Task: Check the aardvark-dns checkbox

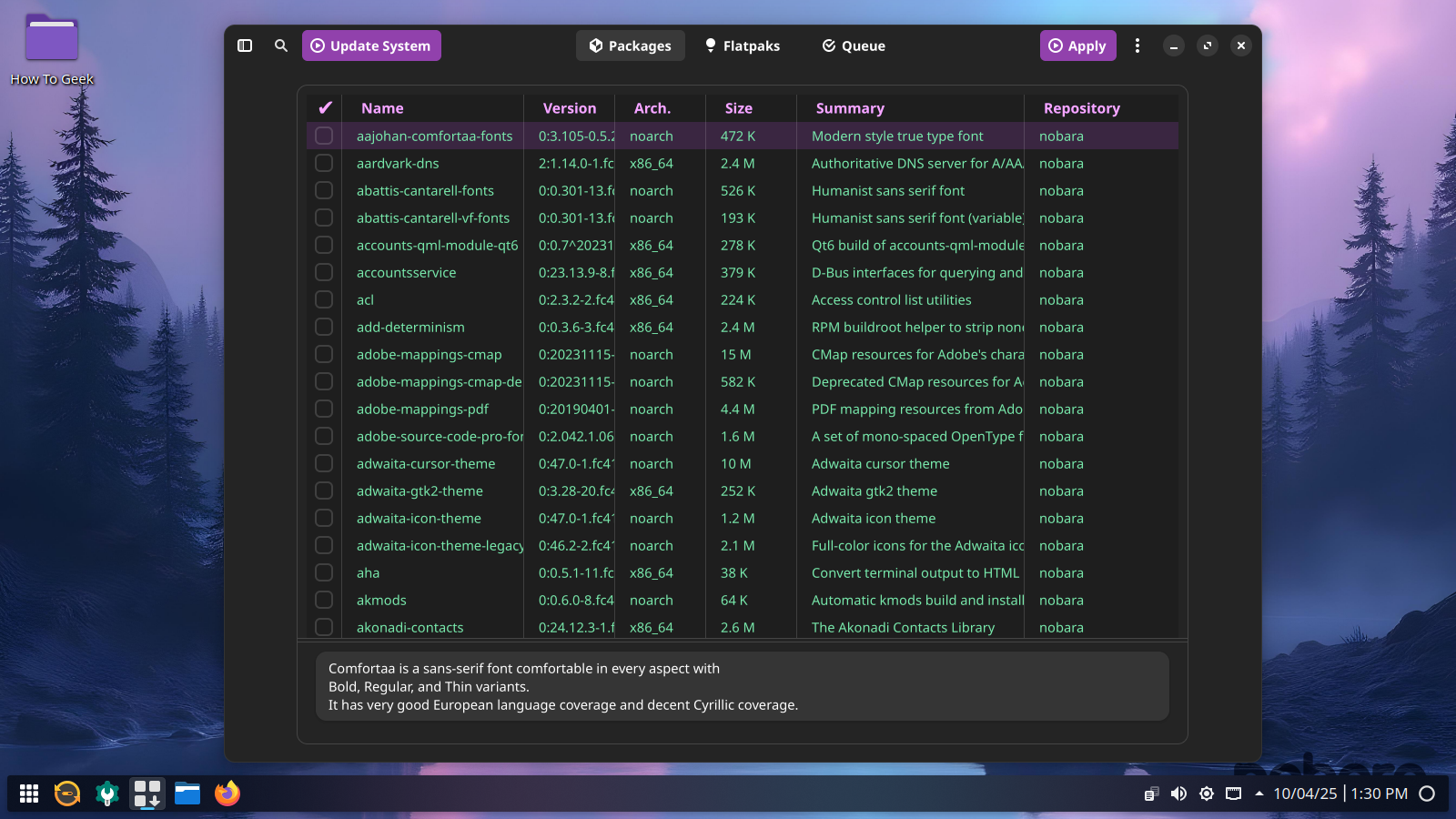Action: (324, 163)
